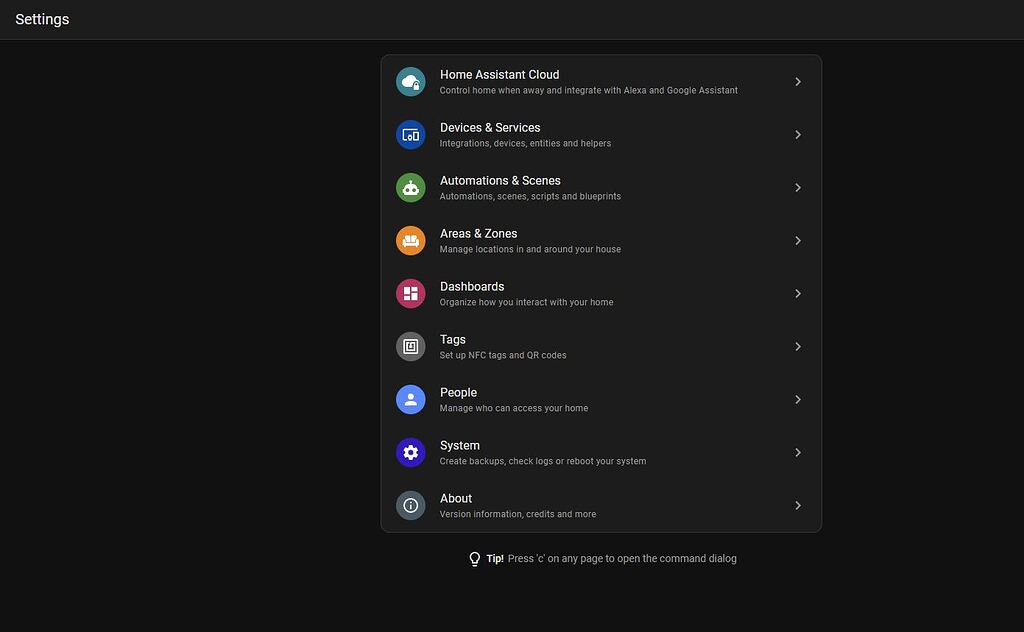Open the Dashboards settings entry

600,293
